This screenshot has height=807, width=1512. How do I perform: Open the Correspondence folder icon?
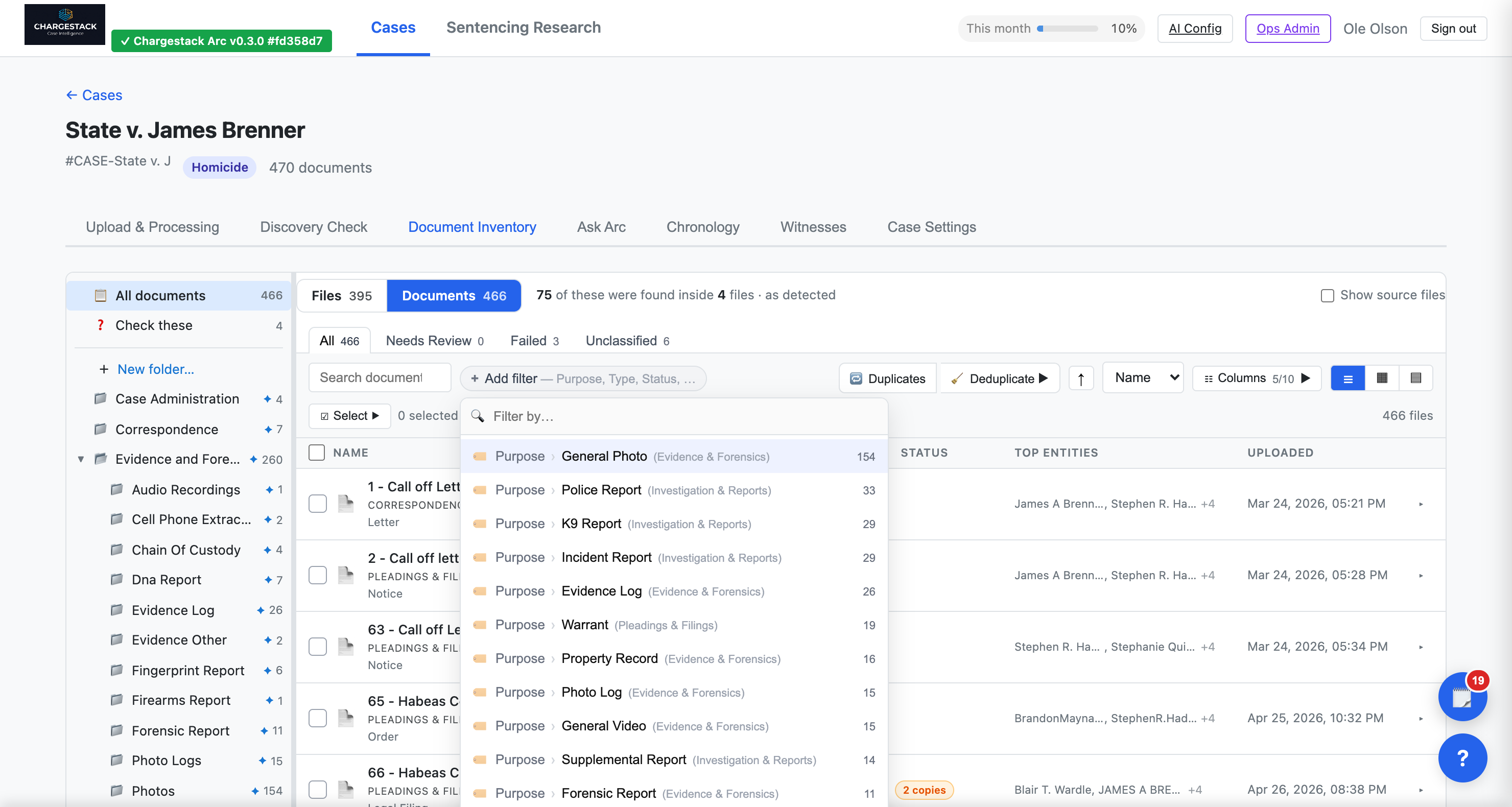coord(100,429)
